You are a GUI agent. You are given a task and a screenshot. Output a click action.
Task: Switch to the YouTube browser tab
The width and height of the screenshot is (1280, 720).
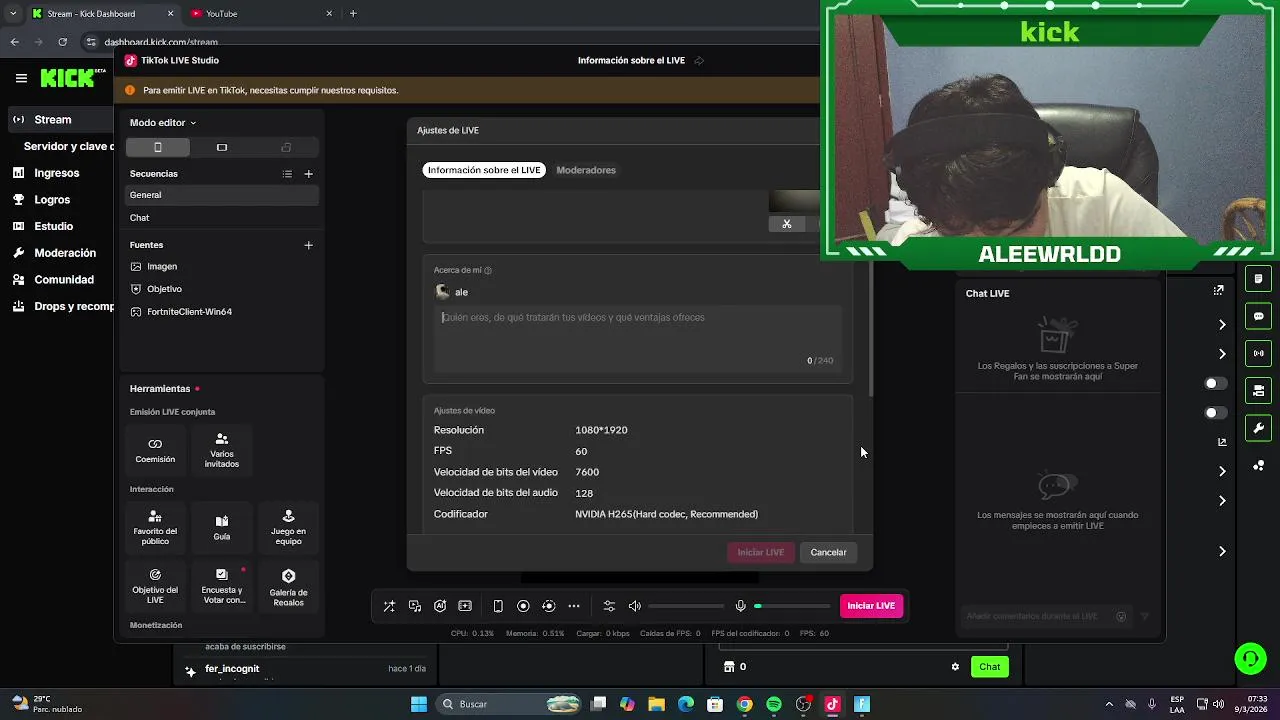260,14
